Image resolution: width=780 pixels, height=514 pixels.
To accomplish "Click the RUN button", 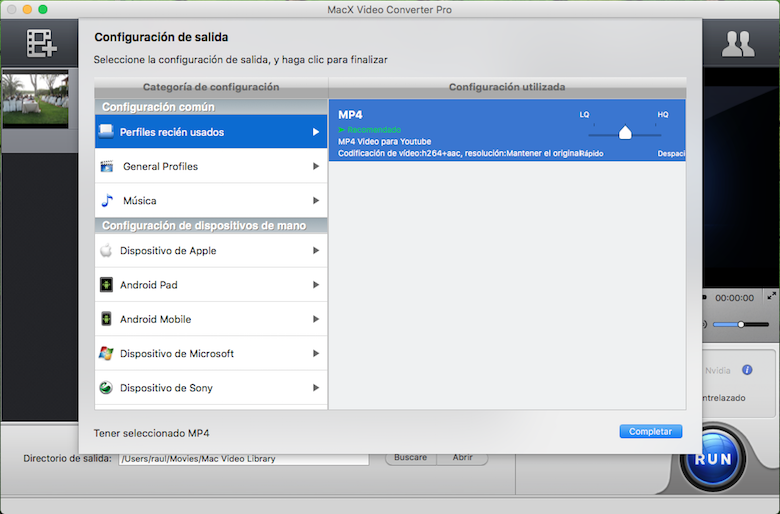I will (713, 458).
